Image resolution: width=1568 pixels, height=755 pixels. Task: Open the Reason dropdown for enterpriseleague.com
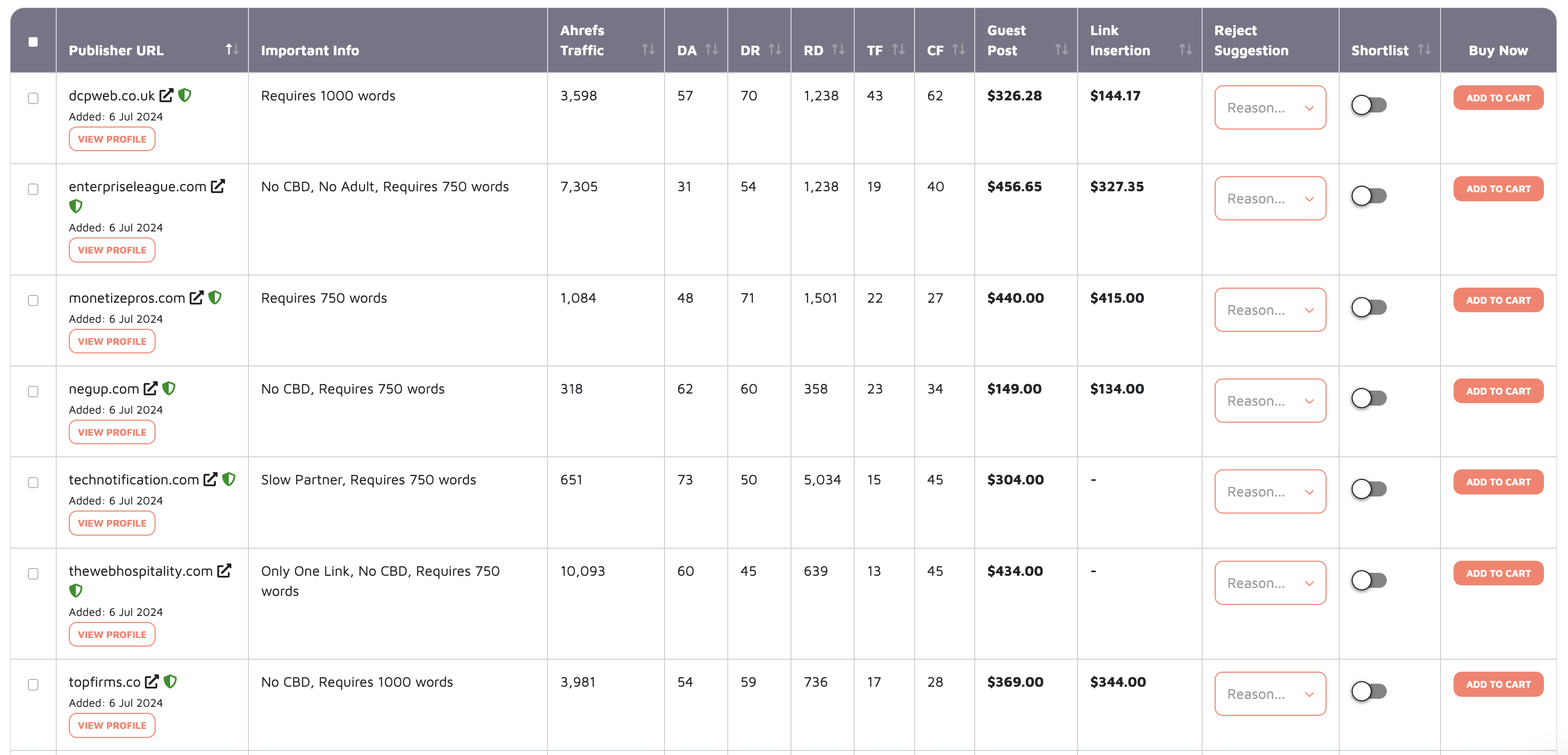click(x=1270, y=198)
